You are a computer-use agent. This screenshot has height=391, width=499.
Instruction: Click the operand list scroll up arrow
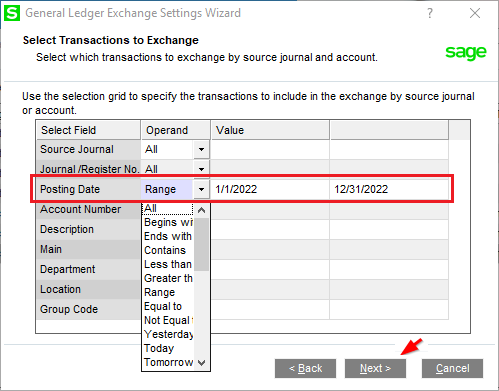click(x=201, y=210)
